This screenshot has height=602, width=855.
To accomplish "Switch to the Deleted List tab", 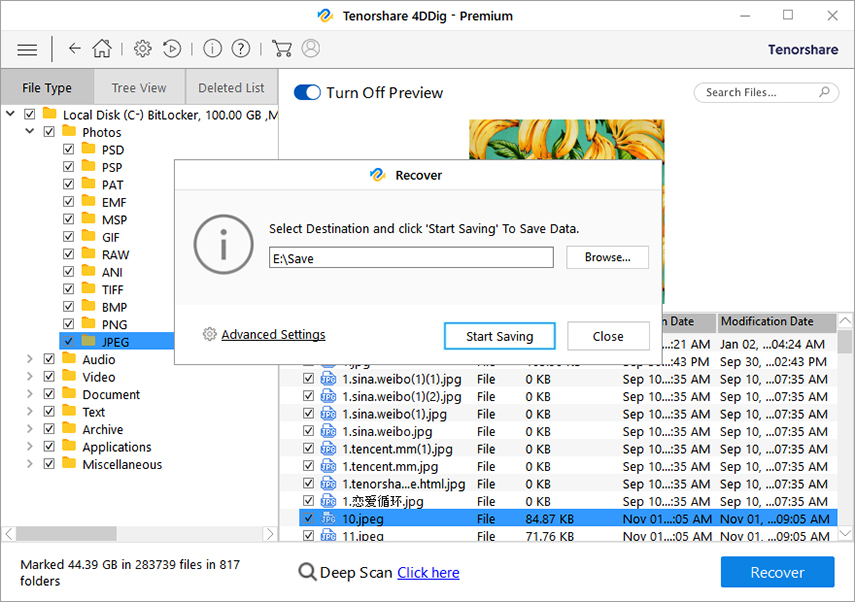I will 231,87.
